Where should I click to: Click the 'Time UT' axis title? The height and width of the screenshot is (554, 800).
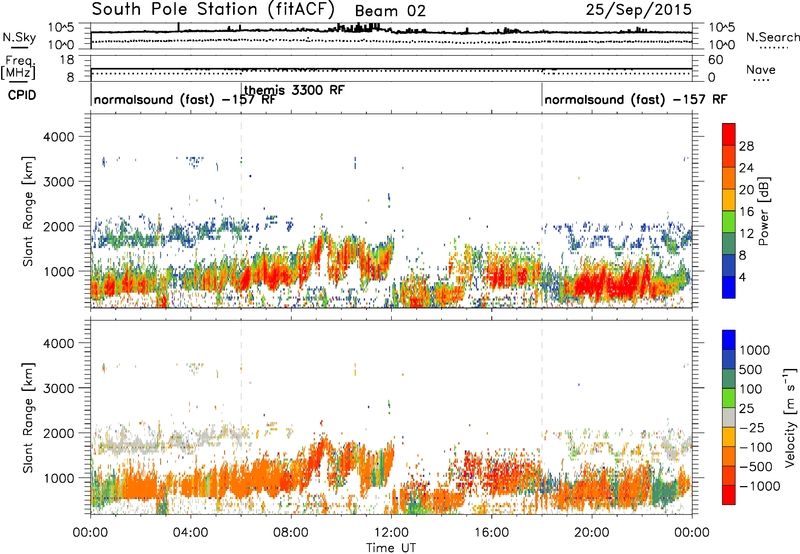coord(391,547)
